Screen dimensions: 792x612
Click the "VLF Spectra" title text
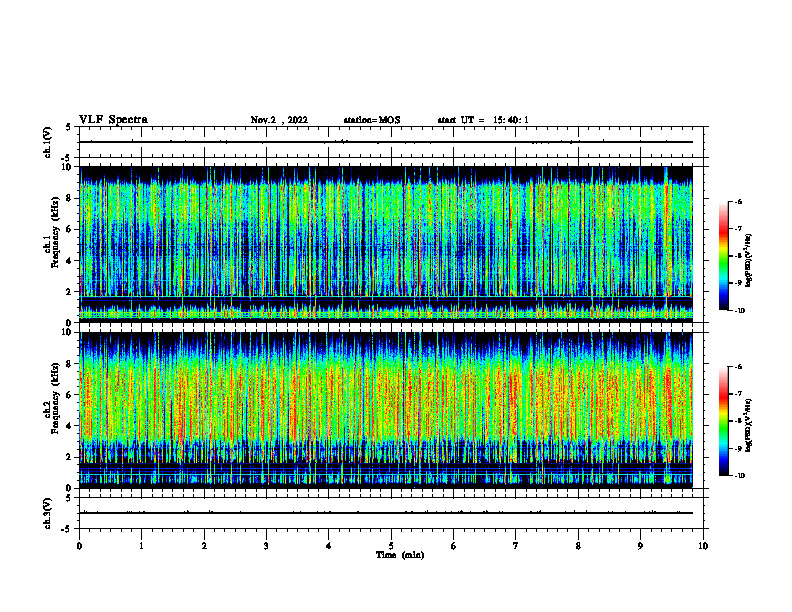click(113, 120)
